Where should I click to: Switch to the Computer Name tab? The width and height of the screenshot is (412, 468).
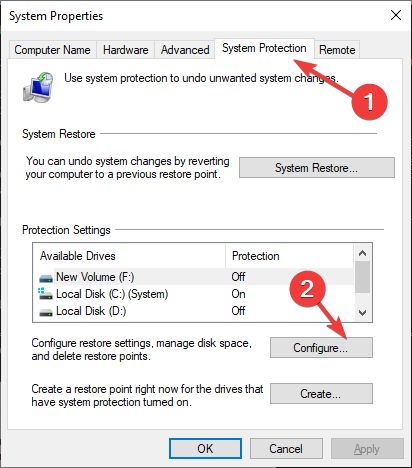pos(52,50)
